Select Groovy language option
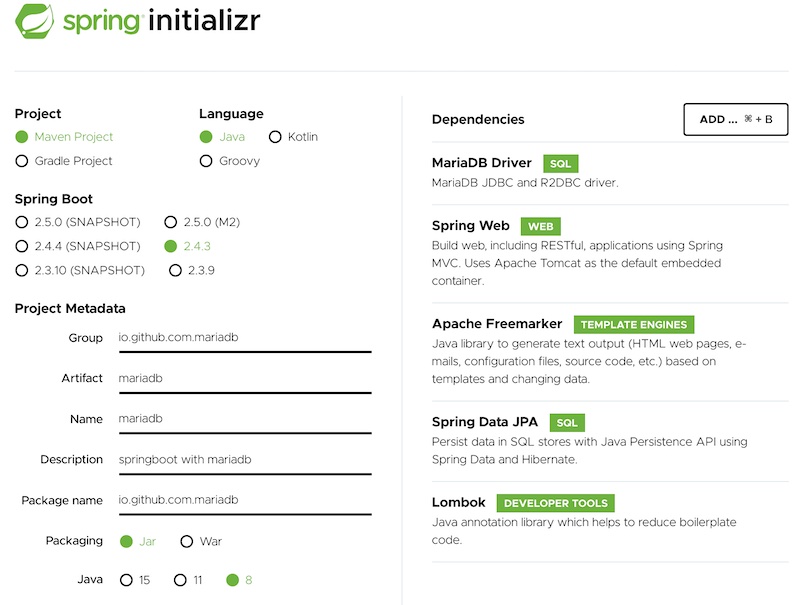 (x=206, y=161)
